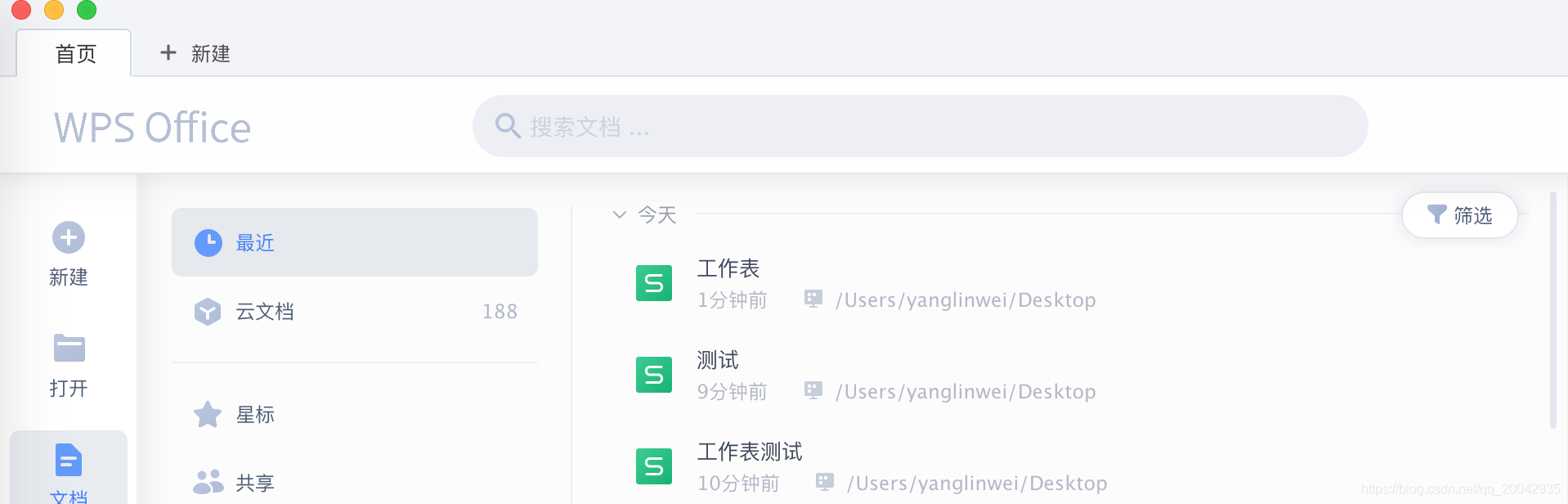Click the monitor icon beside 工作表 path

click(813, 299)
